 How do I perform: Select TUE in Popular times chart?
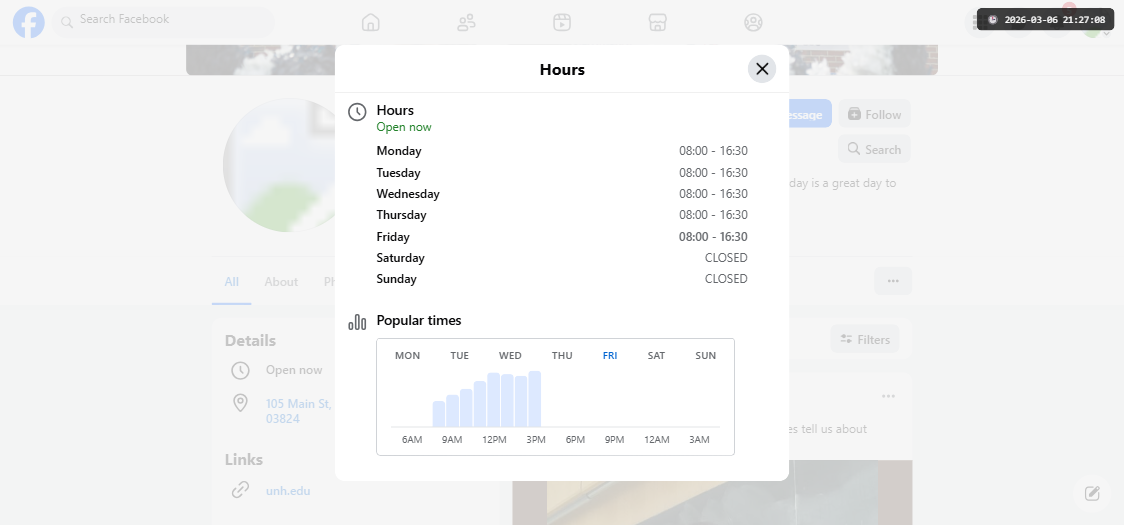coord(459,356)
